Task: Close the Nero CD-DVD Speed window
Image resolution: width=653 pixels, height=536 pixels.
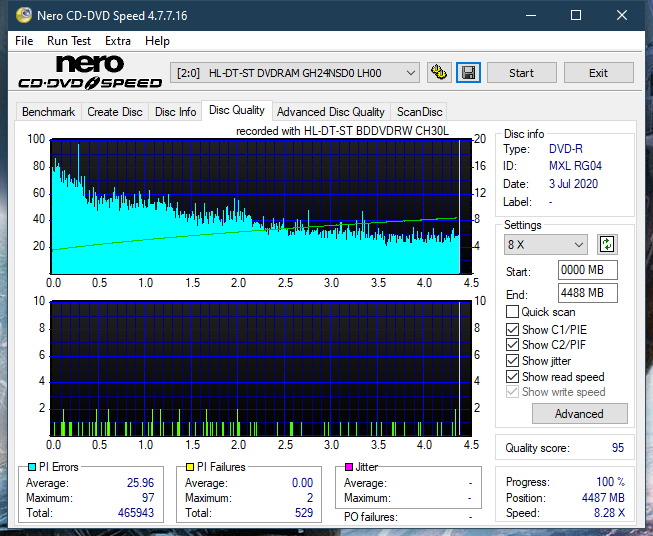Action: [x=622, y=15]
